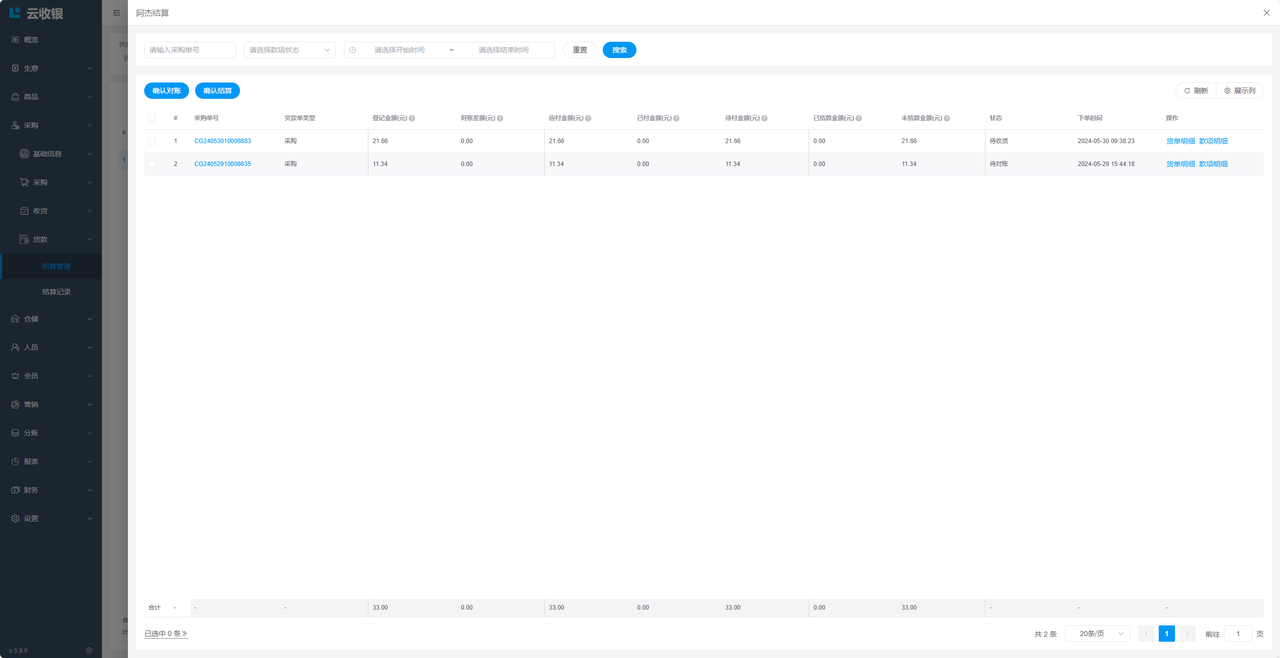Click the settings gear icon beside version number
Image resolution: width=1280 pixels, height=658 pixels.
89,650
